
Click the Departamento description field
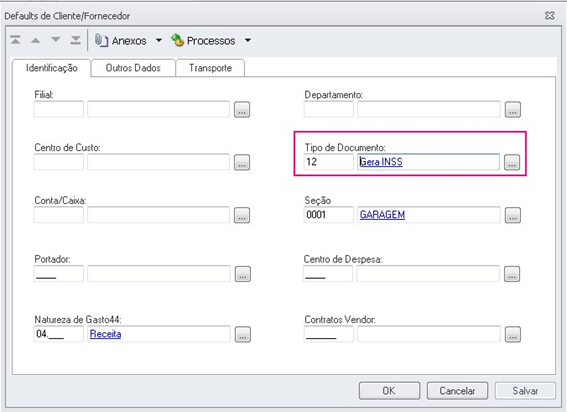pos(429,109)
